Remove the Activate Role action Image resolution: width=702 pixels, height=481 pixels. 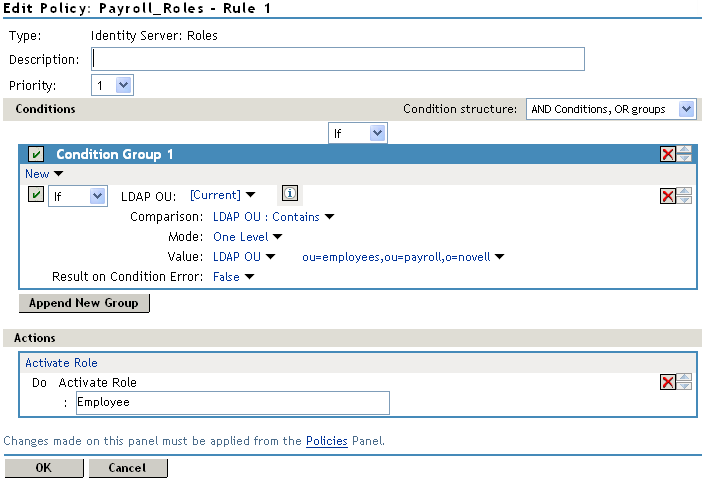point(668,382)
